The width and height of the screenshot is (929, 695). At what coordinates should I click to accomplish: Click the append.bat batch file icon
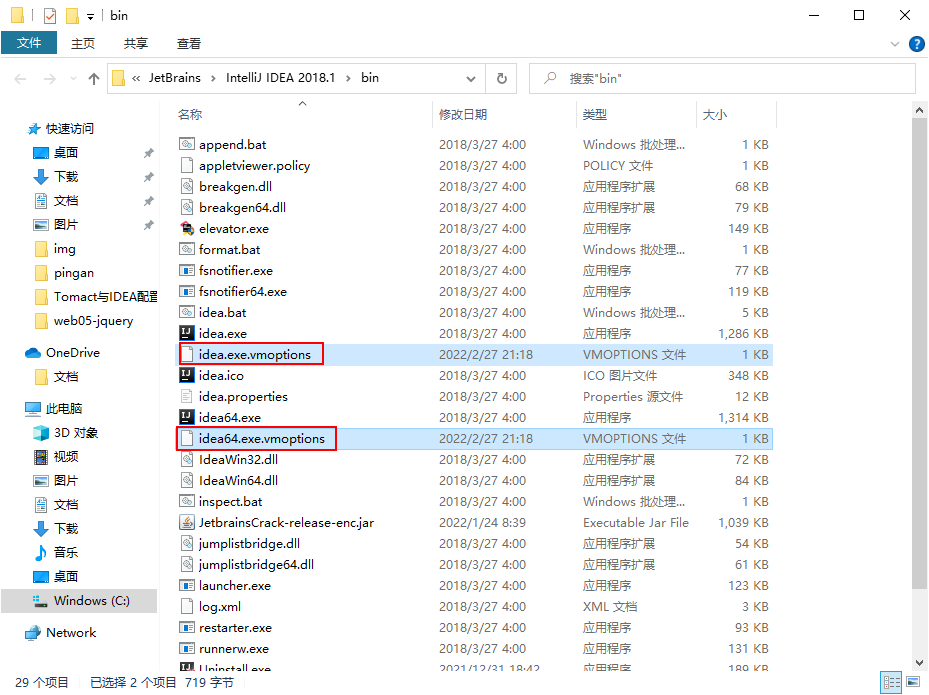click(187, 145)
